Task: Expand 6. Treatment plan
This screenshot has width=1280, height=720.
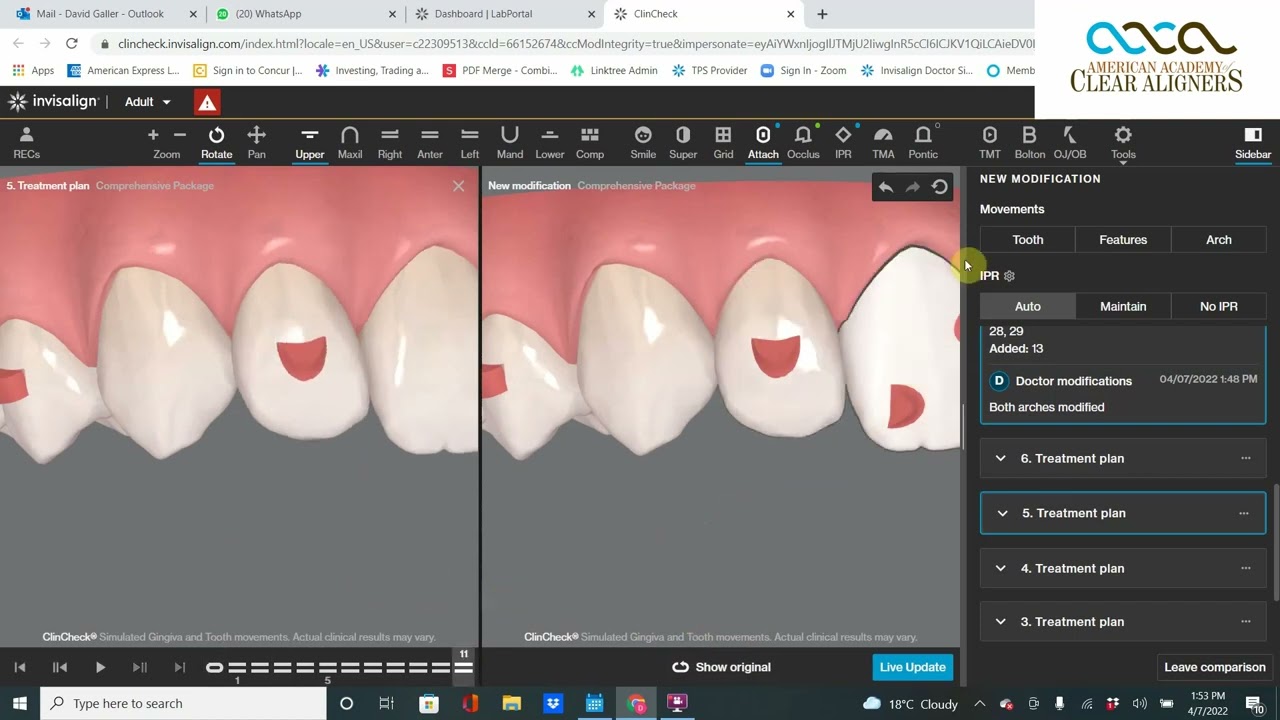Action: (x=1000, y=458)
